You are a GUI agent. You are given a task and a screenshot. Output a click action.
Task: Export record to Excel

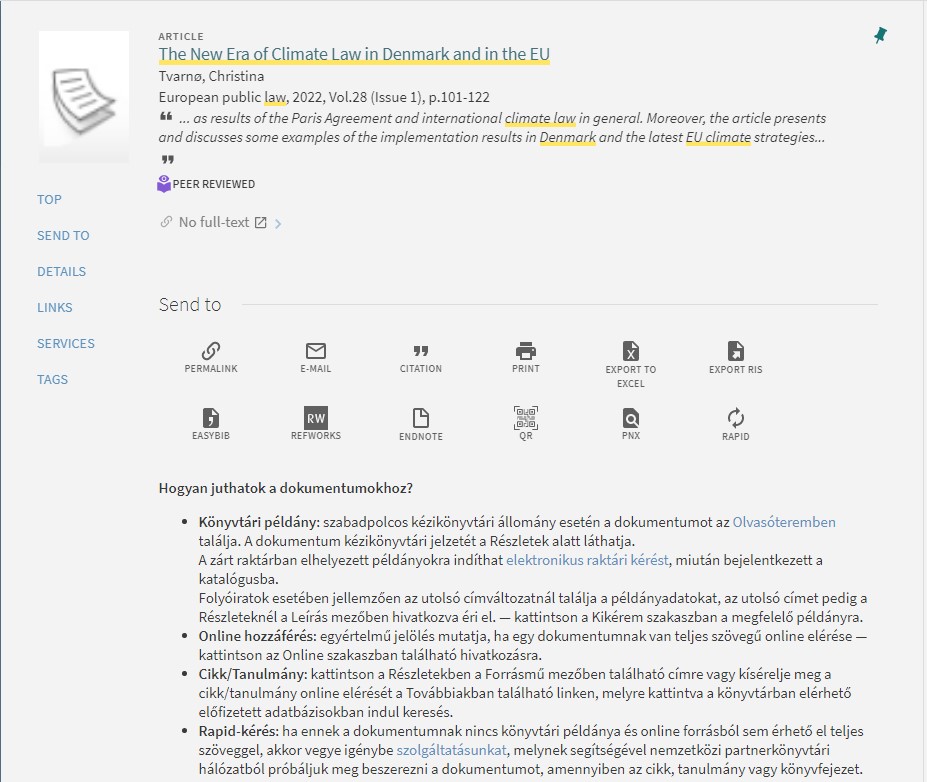631,352
